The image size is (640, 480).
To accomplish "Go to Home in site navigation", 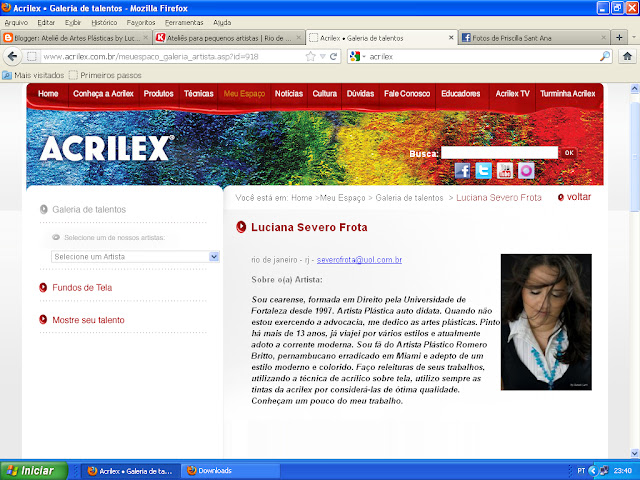I will pyautogui.click(x=48, y=93).
